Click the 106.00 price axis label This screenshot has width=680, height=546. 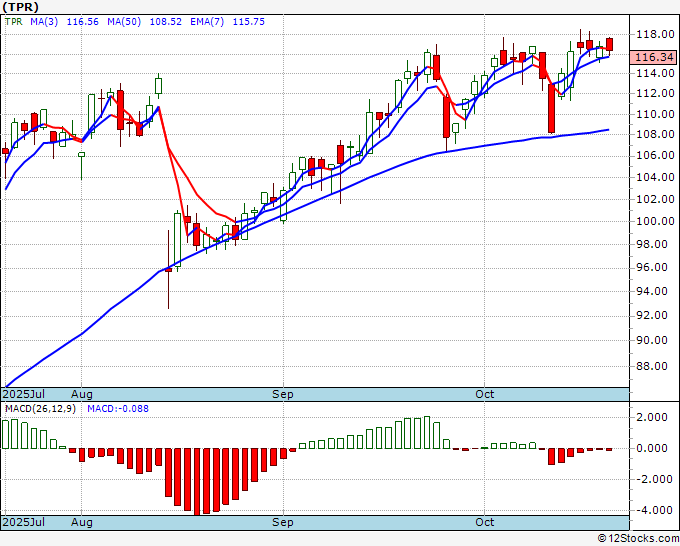[655, 155]
